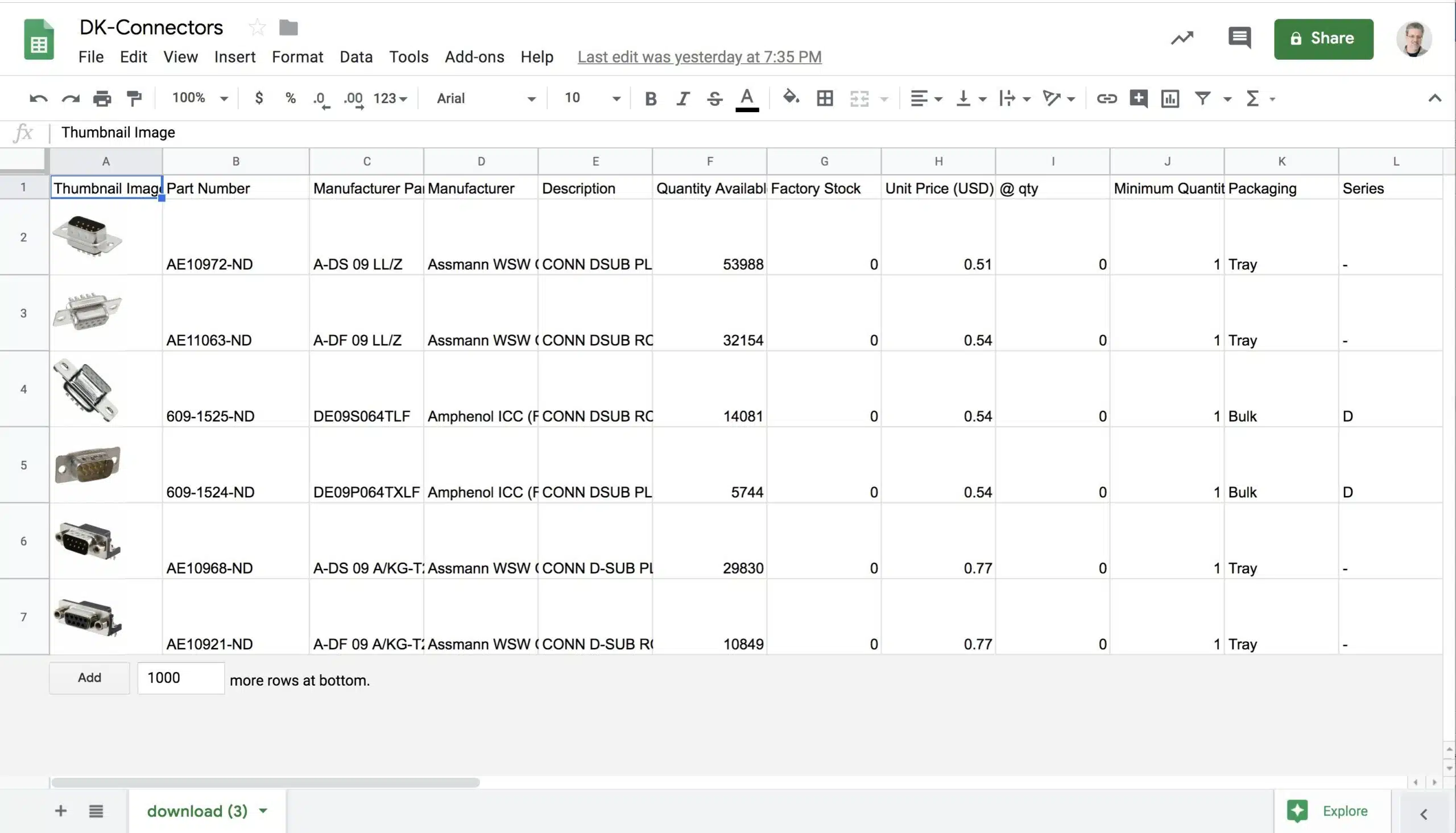Format as percent with the % icon
The image size is (1456, 833).
[291, 98]
